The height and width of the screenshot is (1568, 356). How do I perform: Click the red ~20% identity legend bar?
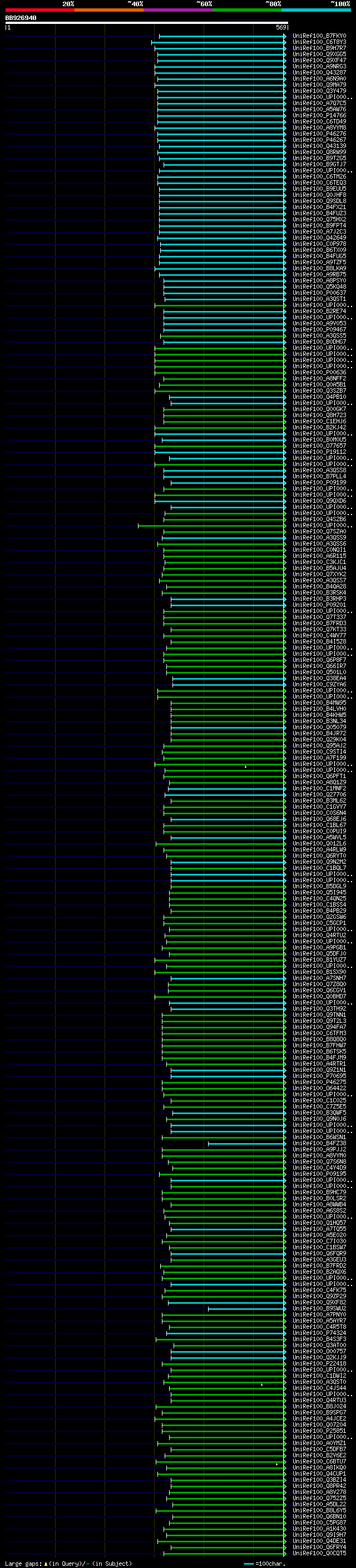[x=39, y=11]
